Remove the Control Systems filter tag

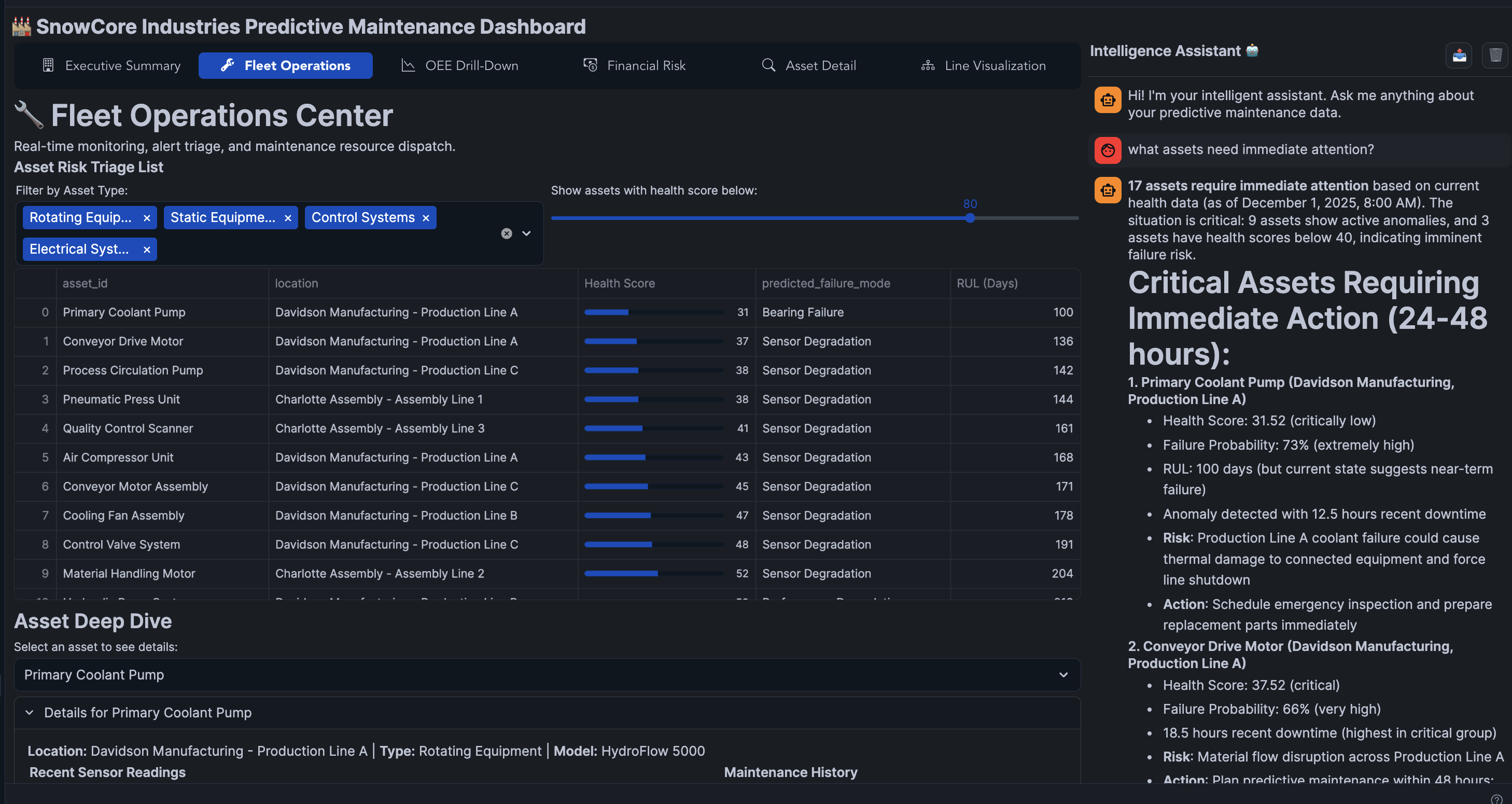(426, 218)
